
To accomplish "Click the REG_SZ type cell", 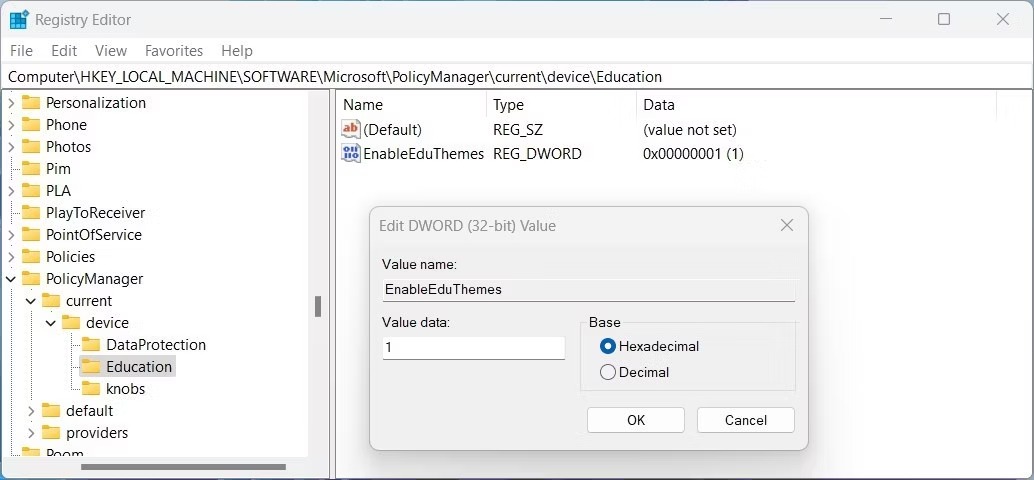I will coord(518,129).
